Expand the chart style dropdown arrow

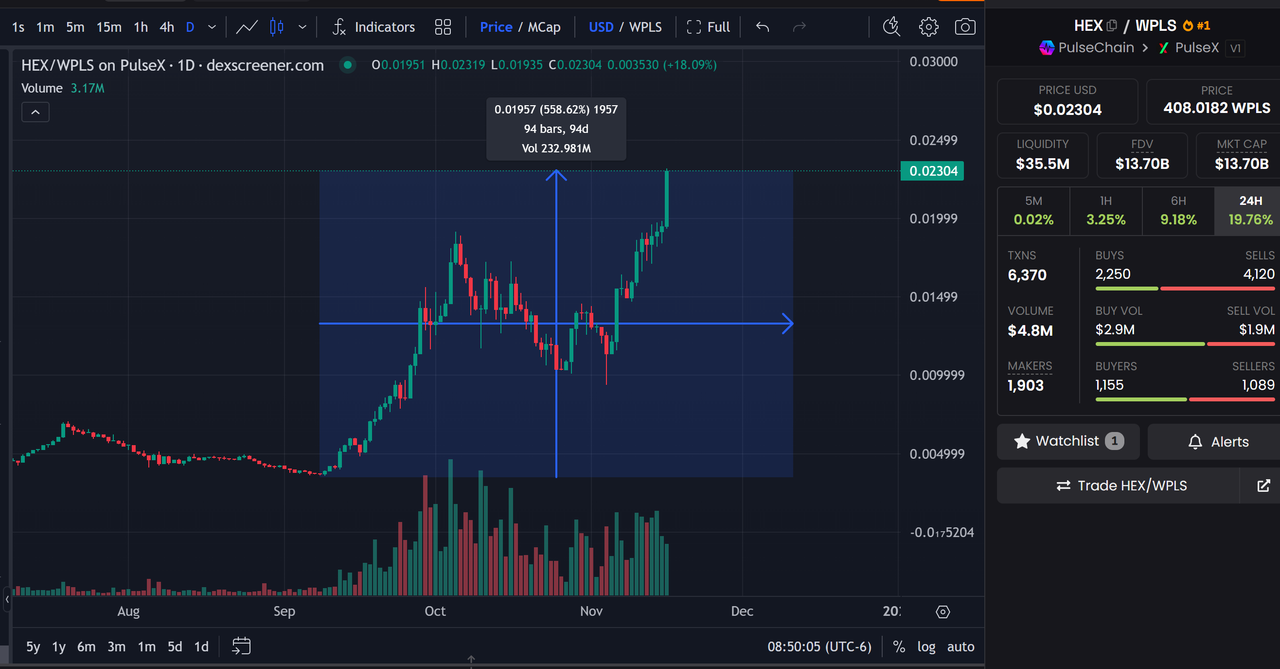pyautogui.click(x=302, y=27)
